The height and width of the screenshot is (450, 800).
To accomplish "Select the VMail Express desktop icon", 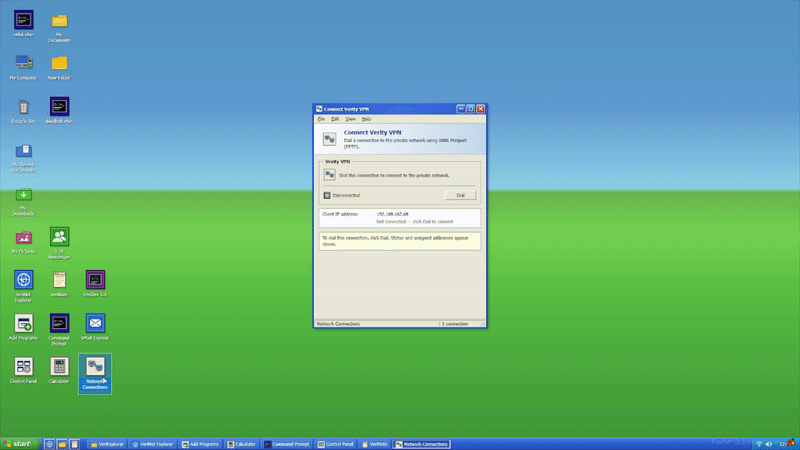I will (95, 327).
